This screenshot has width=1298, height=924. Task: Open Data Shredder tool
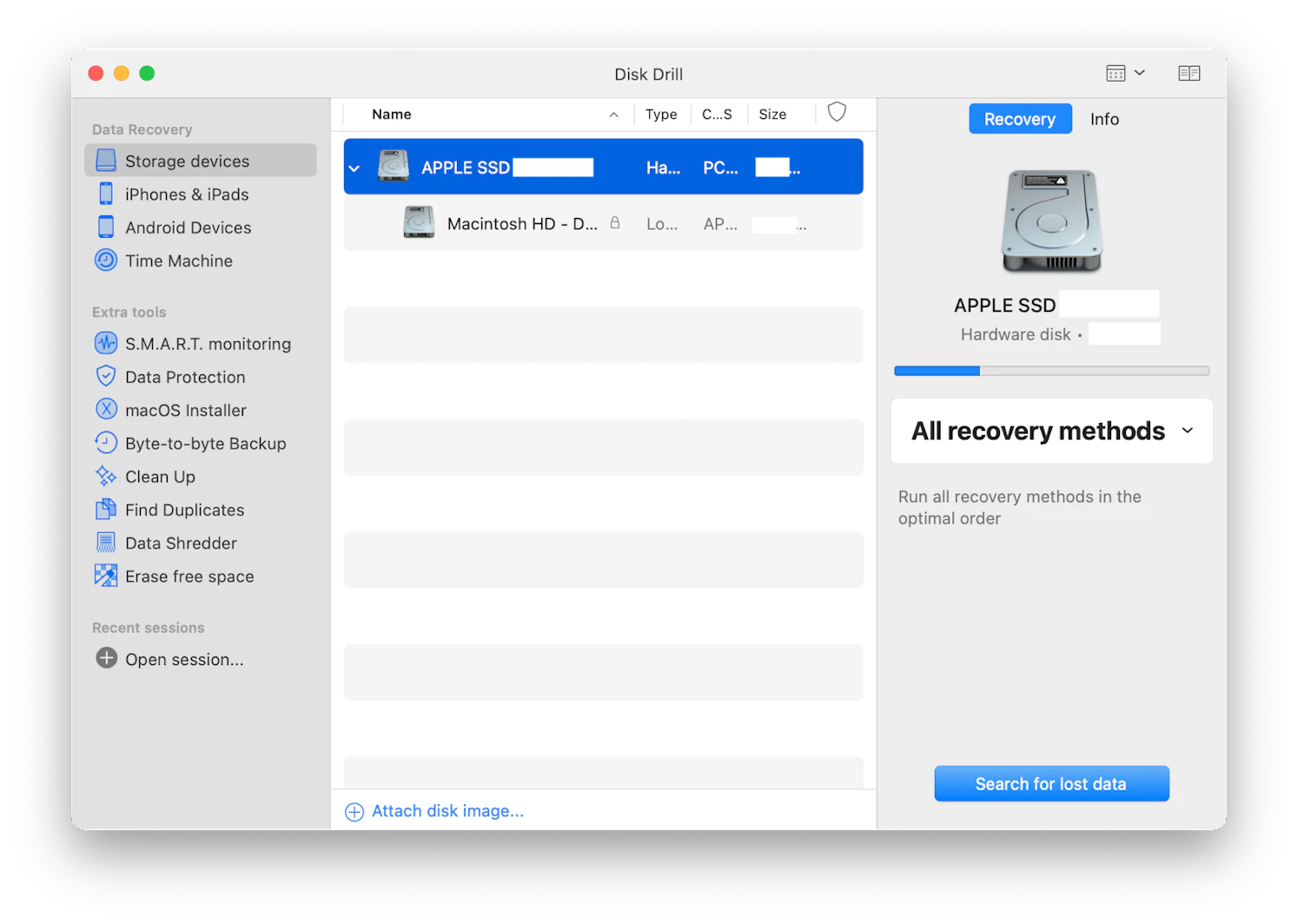tap(181, 543)
